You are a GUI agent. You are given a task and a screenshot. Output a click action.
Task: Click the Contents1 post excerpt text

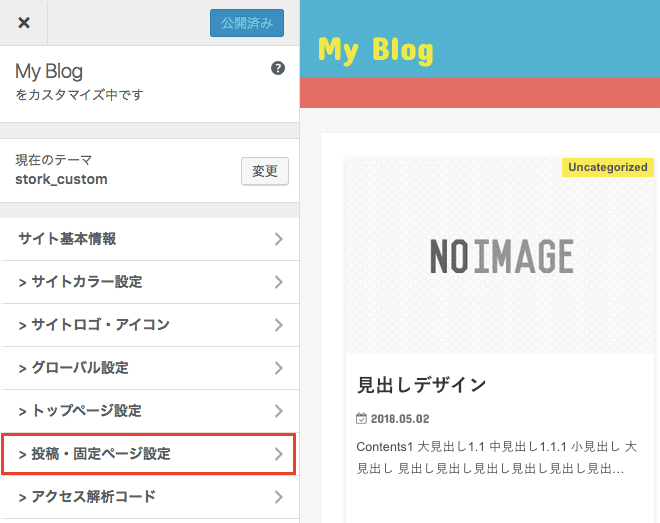497,457
